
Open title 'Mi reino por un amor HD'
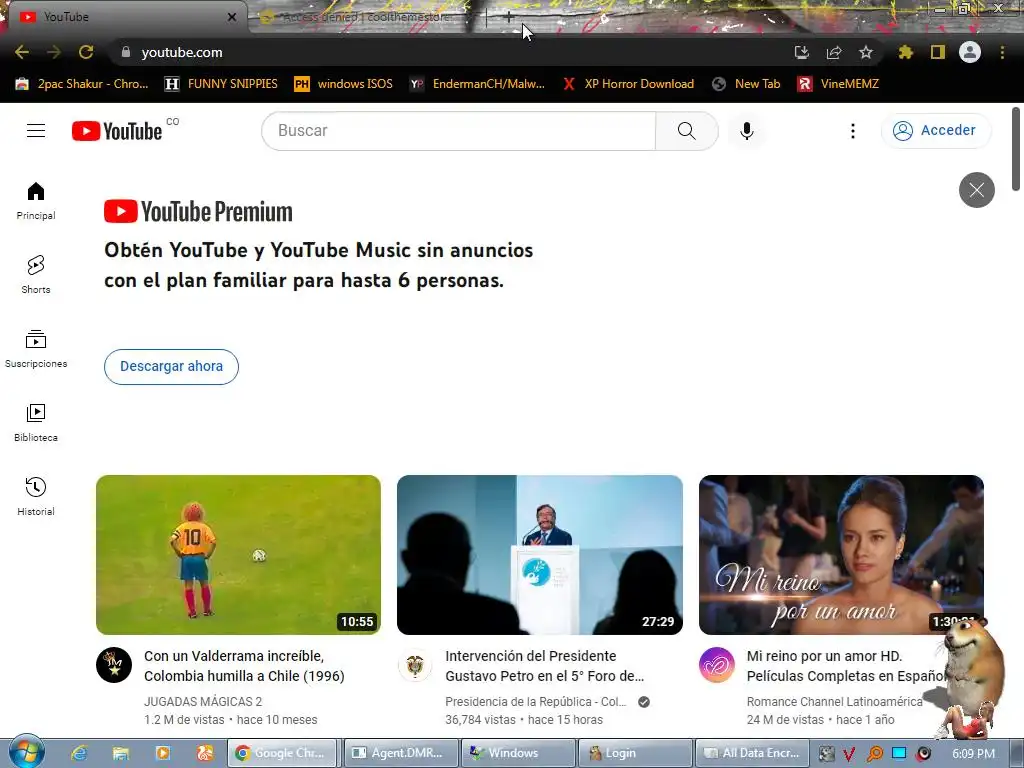846,665
